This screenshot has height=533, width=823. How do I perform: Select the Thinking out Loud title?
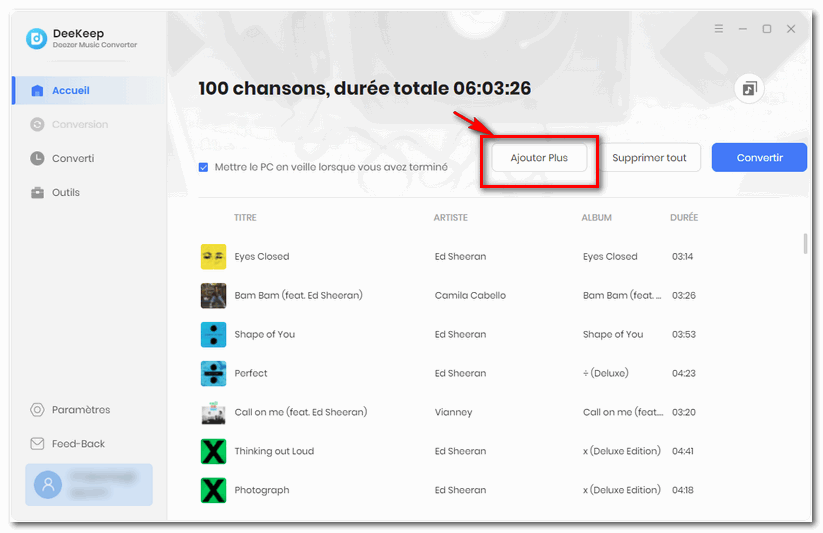(x=274, y=451)
